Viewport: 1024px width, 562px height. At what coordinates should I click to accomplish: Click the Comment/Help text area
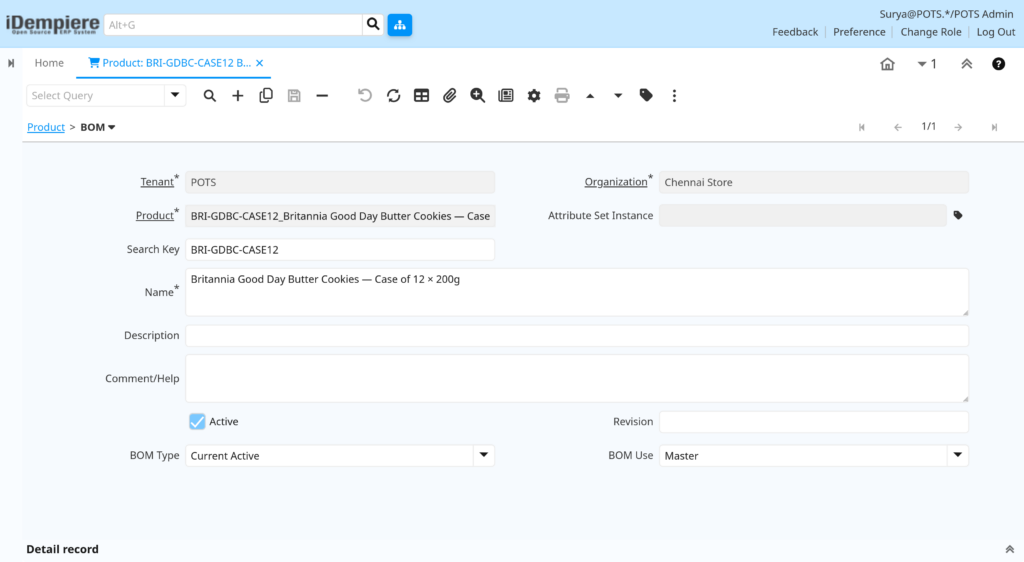[577, 379]
